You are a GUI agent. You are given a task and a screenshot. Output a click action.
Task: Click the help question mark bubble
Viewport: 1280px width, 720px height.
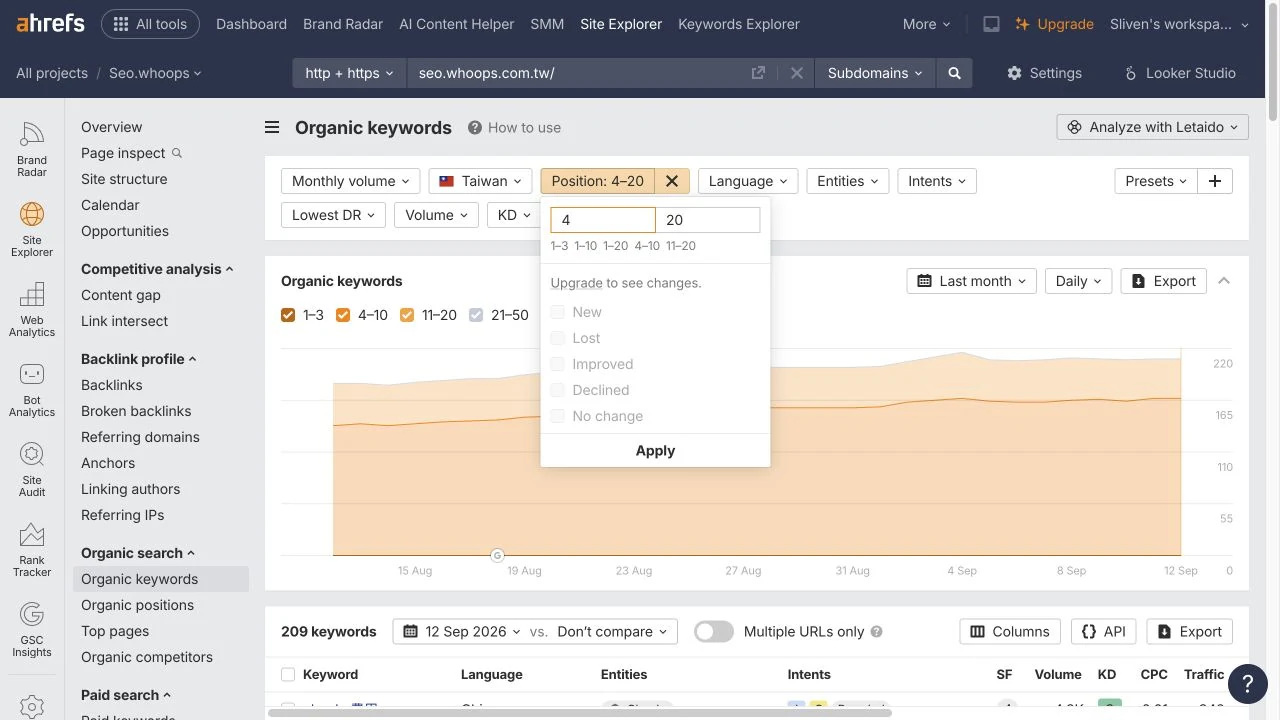pyautogui.click(x=1247, y=684)
